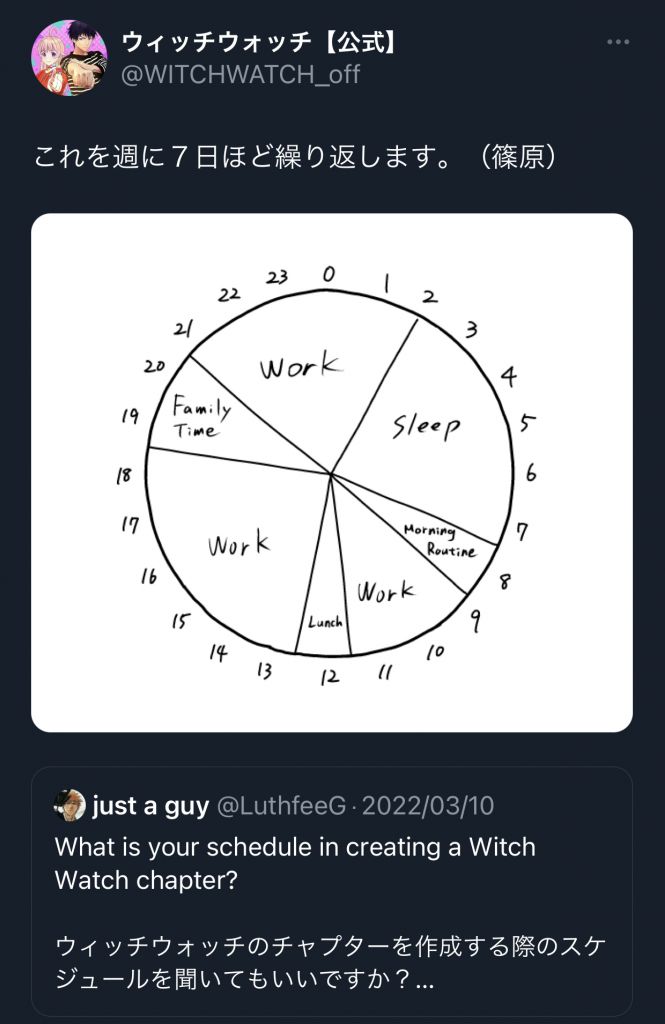Click the large afternoon Work segment
The width and height of the screenshot is (665, 1024).
point(239,545)
